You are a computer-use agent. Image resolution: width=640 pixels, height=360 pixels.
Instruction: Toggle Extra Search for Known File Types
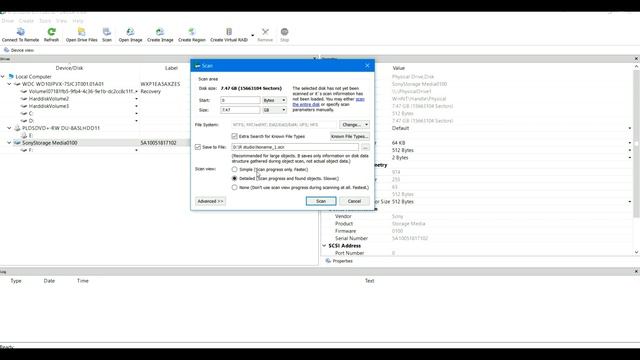[234, 136]
